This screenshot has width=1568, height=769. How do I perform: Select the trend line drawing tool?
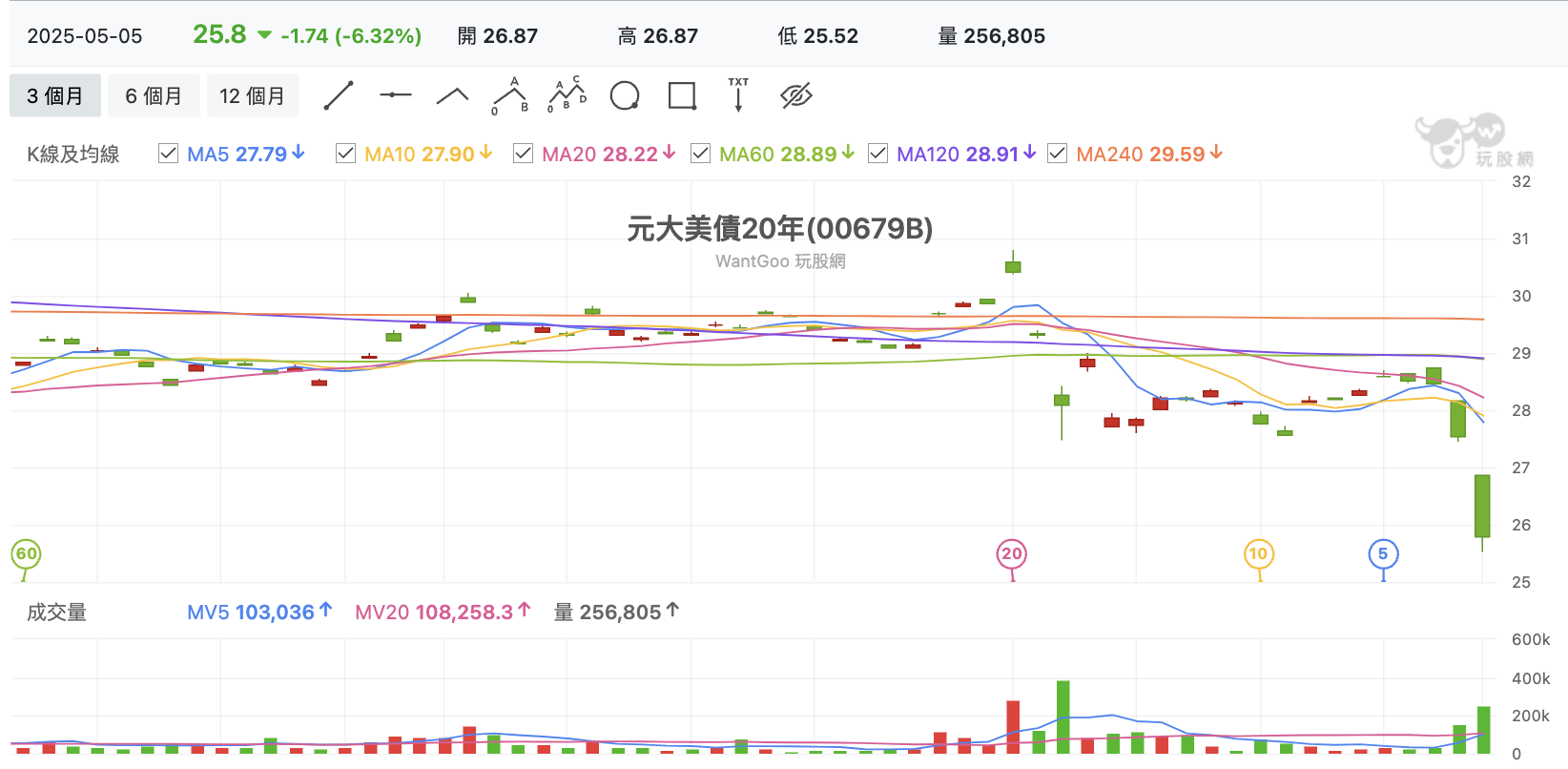pyautogui.click(x=339, y=95)
